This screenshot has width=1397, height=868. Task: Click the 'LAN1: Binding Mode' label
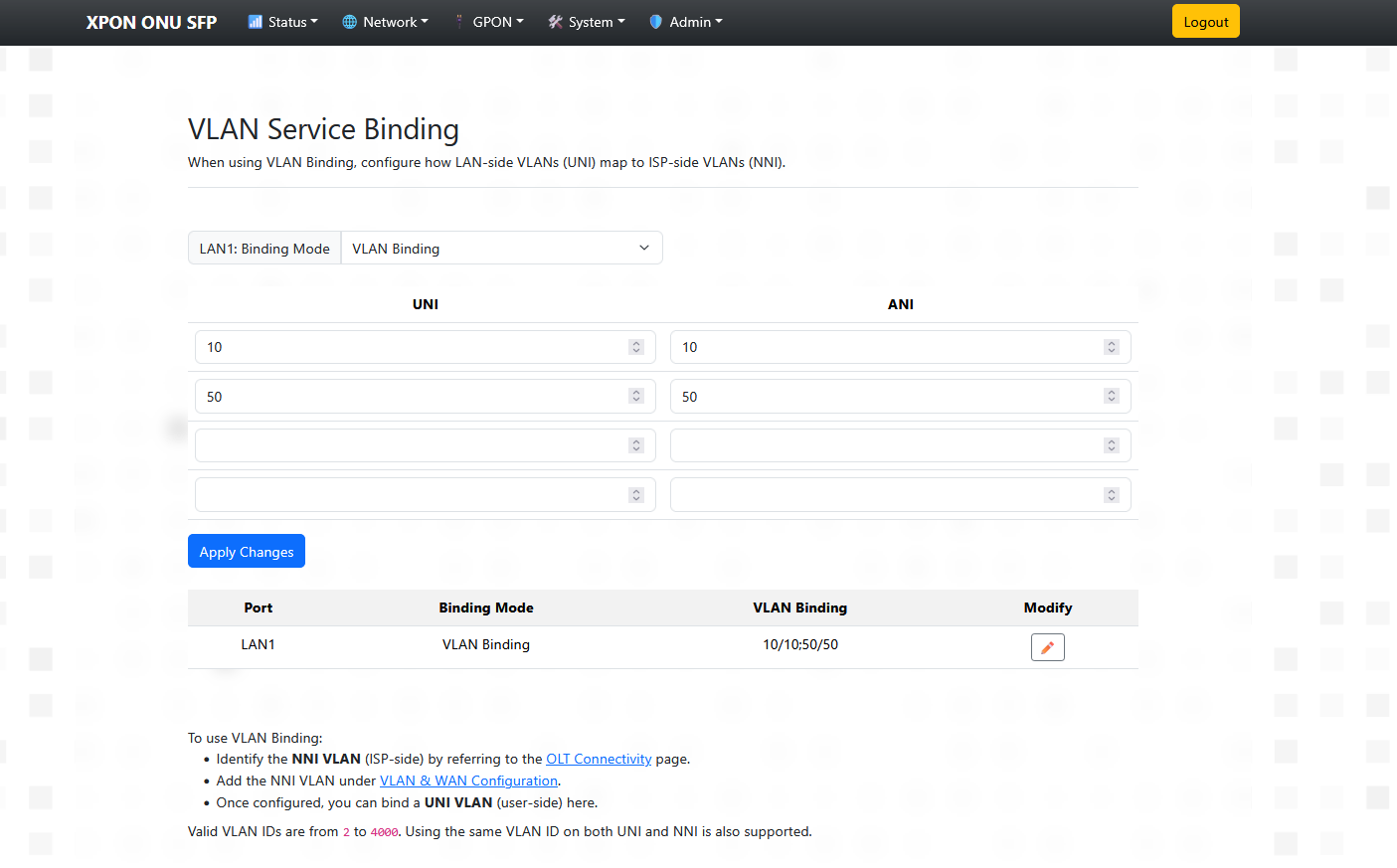point(264,249)
